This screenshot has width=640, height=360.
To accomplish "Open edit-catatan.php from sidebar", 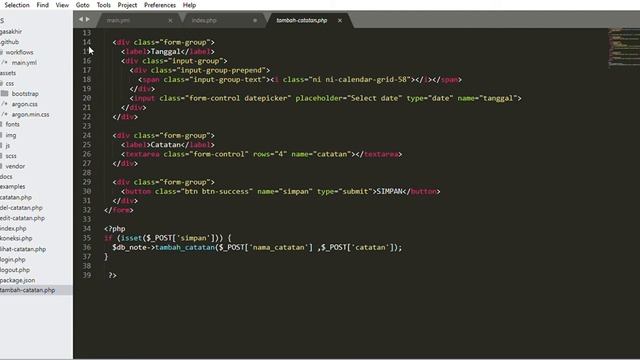I will (x=22, y=218).
